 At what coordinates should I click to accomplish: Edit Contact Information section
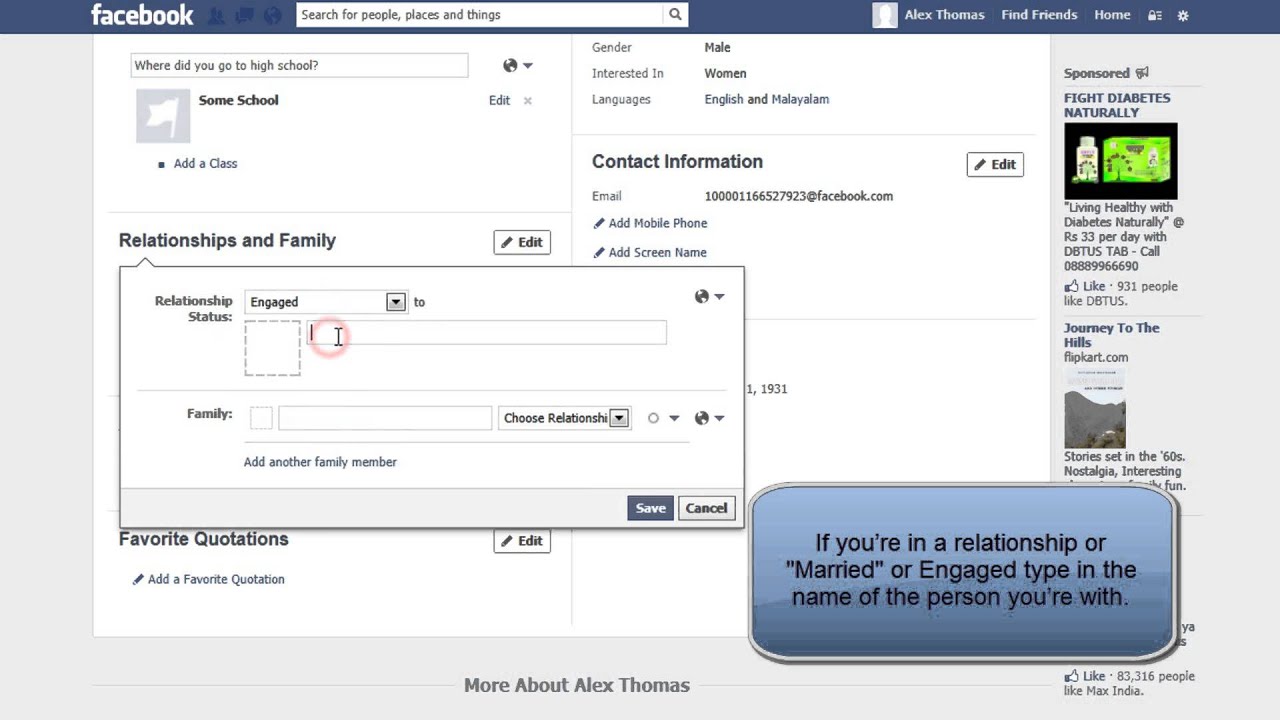pos(995,164)
